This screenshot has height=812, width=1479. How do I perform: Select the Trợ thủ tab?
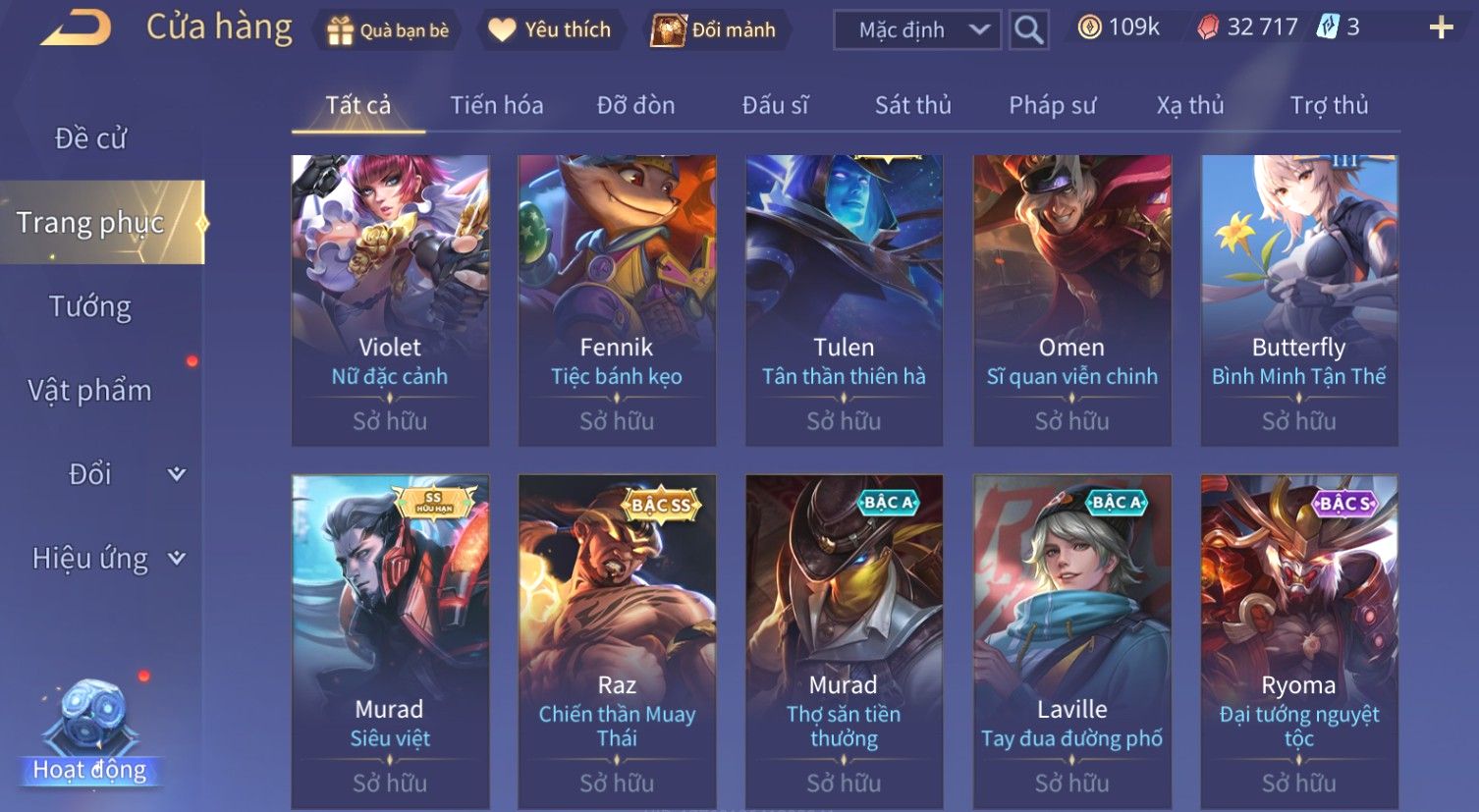click(1329, 105)
